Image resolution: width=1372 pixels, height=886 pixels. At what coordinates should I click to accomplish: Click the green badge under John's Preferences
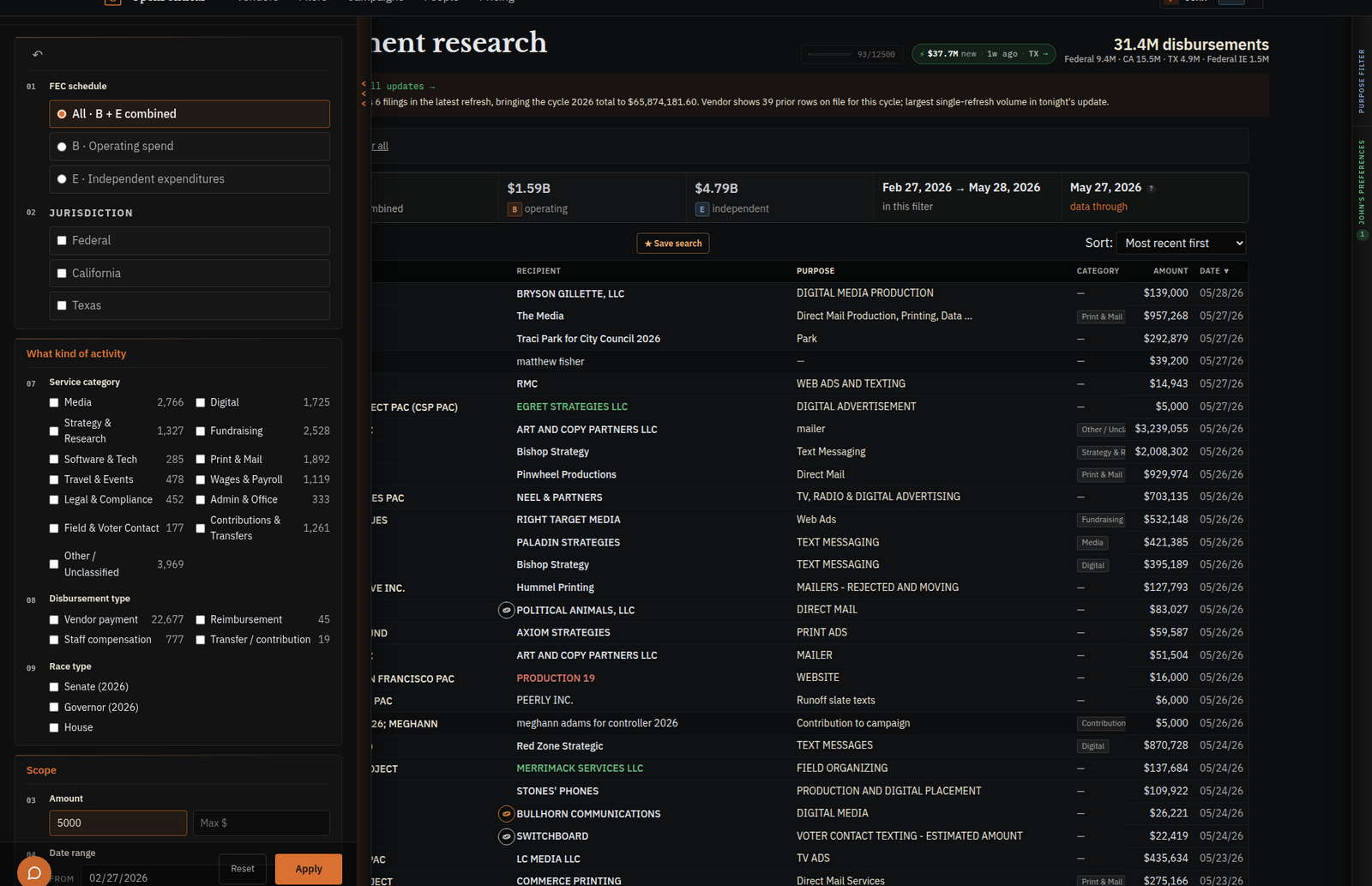(1362, 234)
